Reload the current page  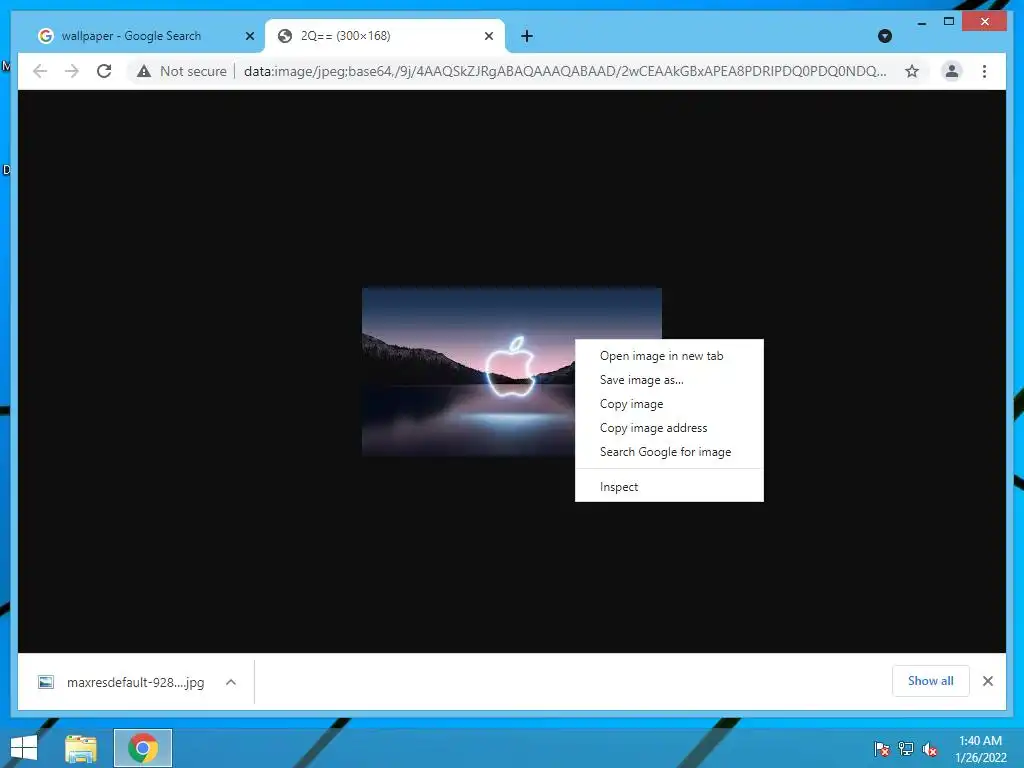point(104,71)
